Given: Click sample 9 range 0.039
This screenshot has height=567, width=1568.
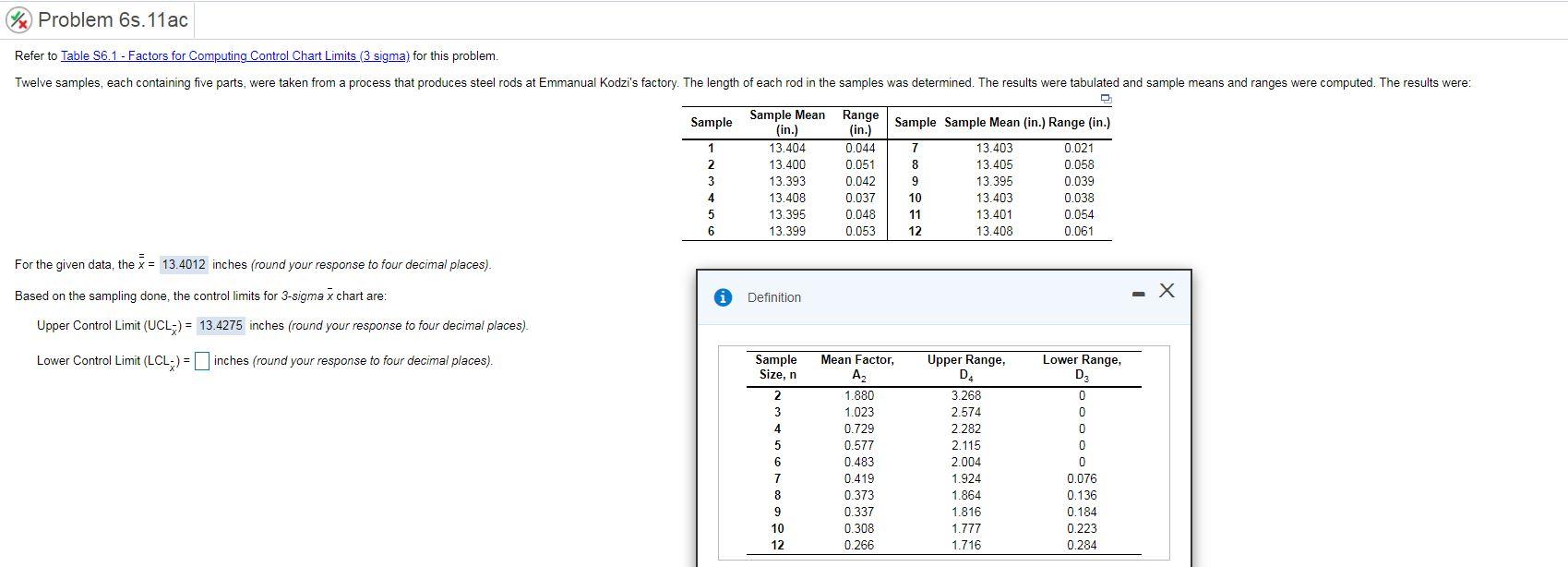Looking at the screenshot, I should [x=1079, y=181].
